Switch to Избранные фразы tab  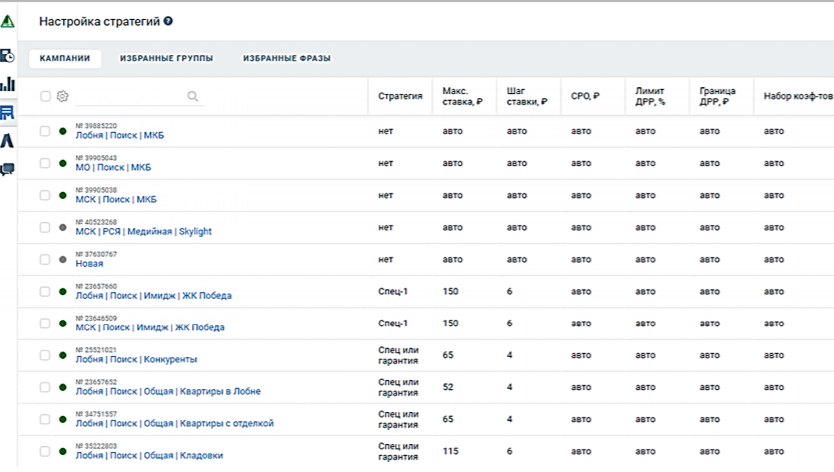pyautogui.click(x=287, y=58)
